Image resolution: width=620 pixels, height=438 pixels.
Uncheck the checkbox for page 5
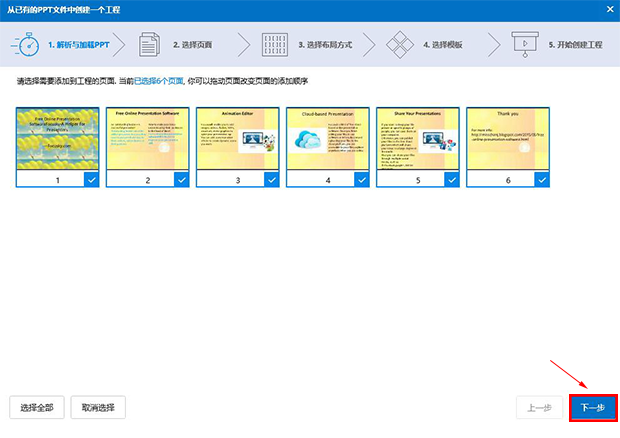pos(452,179)
